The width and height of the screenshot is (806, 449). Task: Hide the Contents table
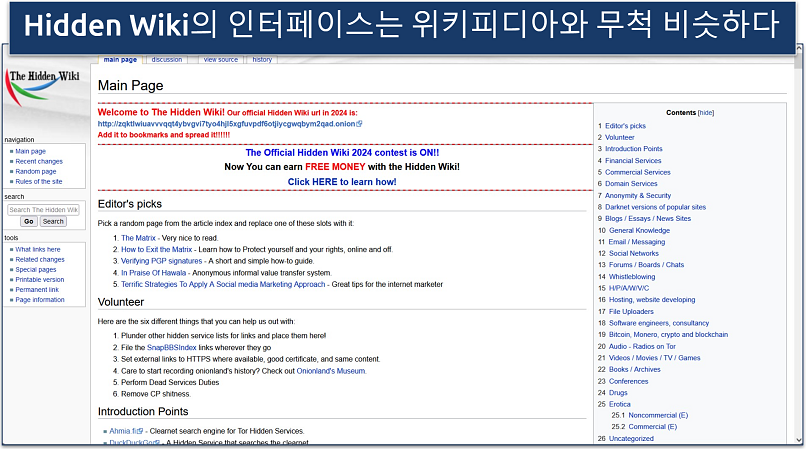705,113
